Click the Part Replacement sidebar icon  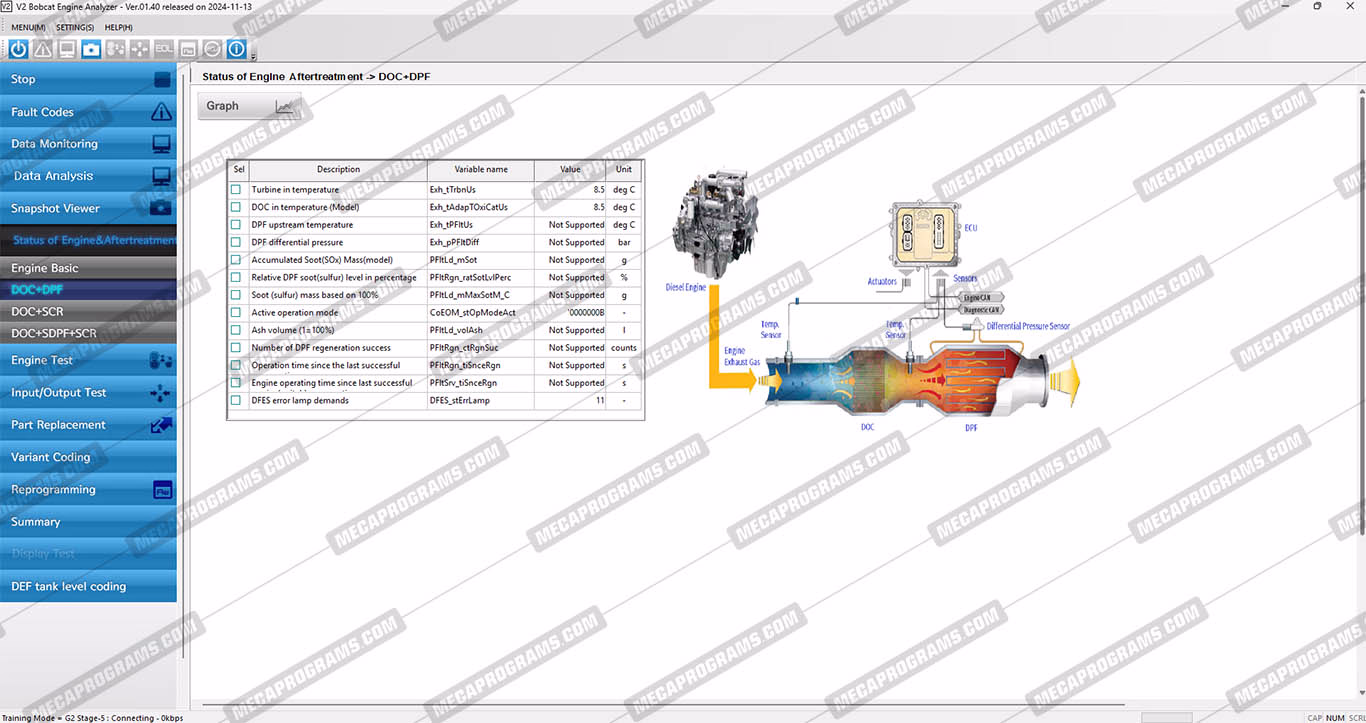[x=161, y=425]
